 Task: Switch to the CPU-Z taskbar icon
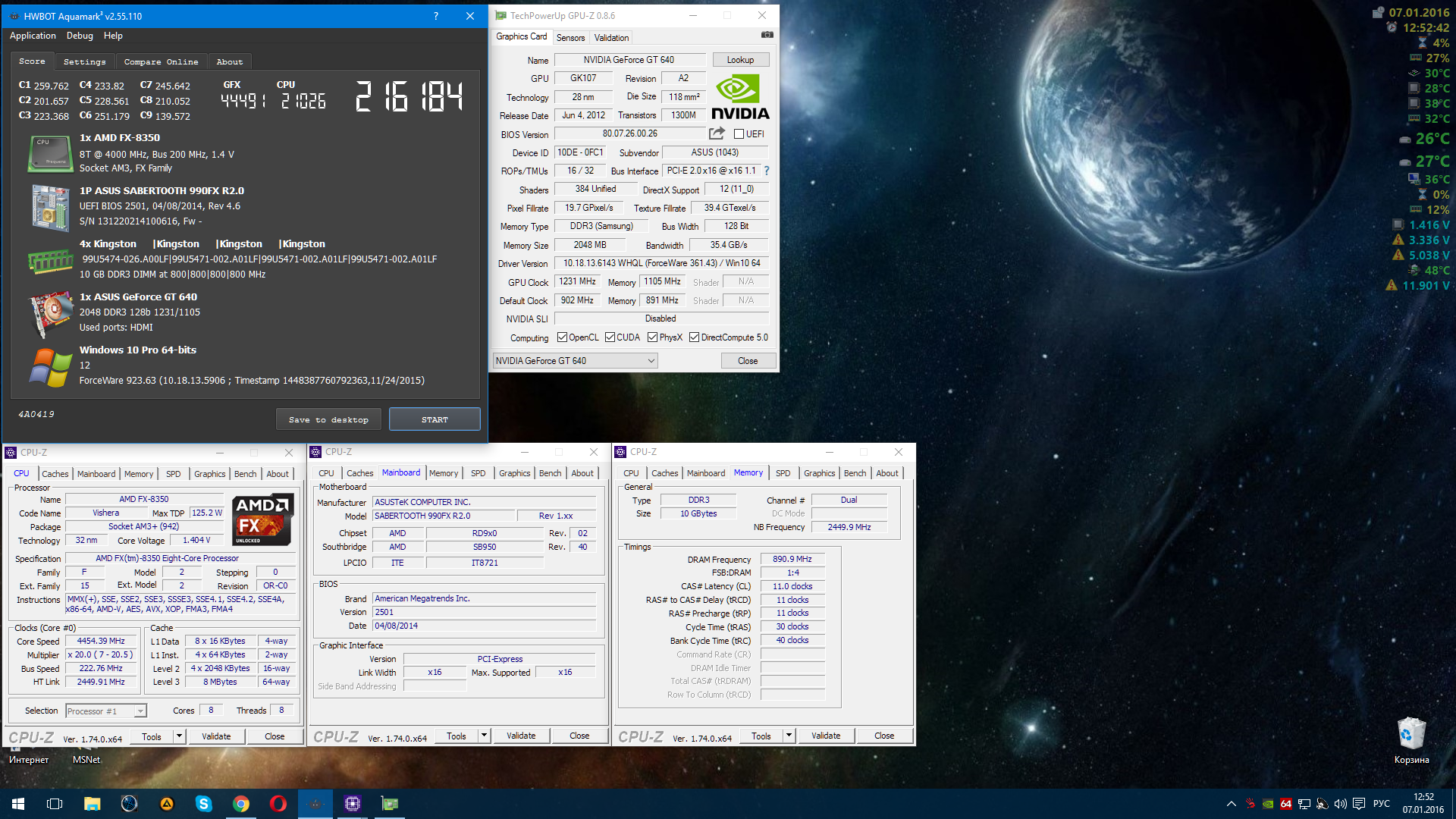pos(353,804)
